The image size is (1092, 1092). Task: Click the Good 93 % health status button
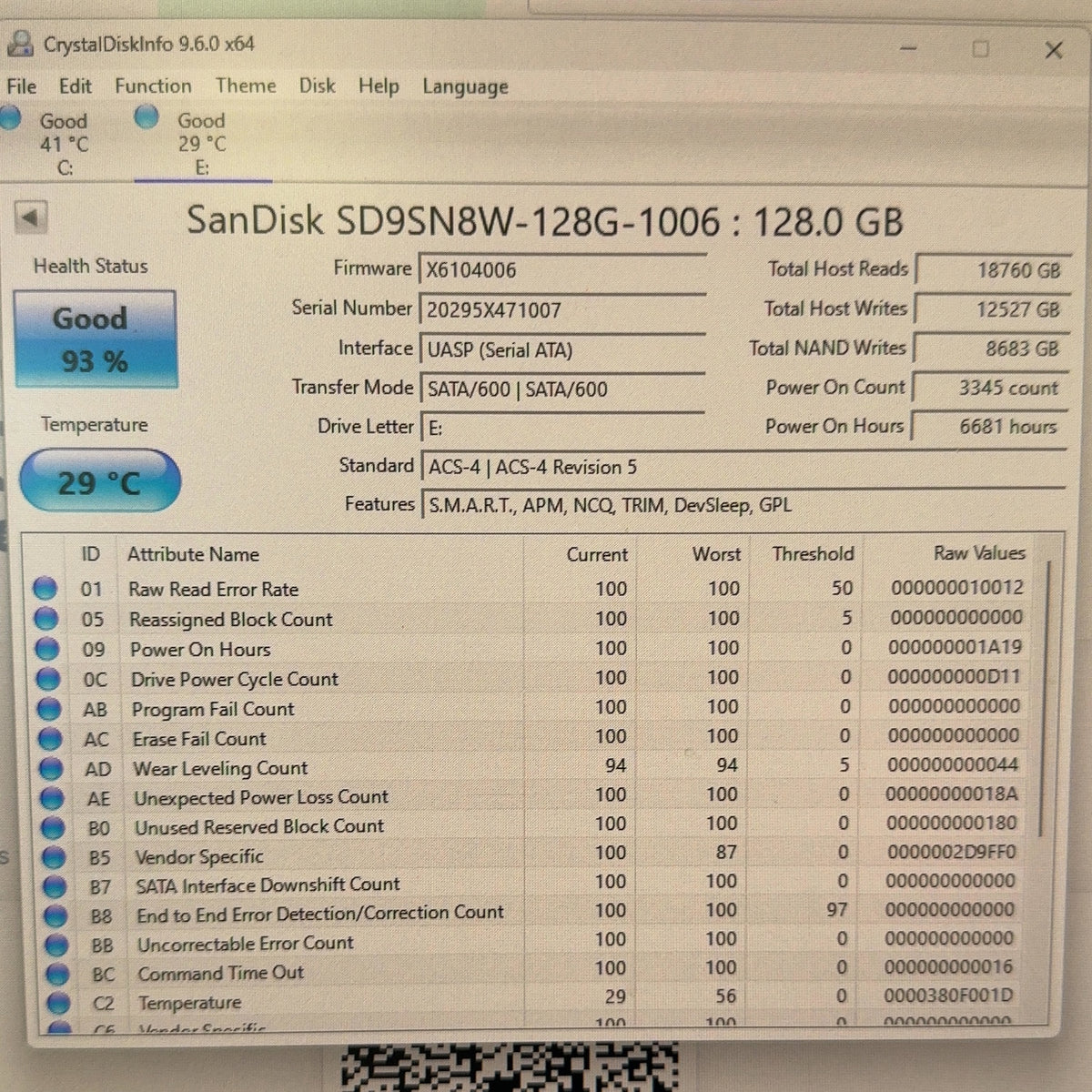[x=95, y=339]
